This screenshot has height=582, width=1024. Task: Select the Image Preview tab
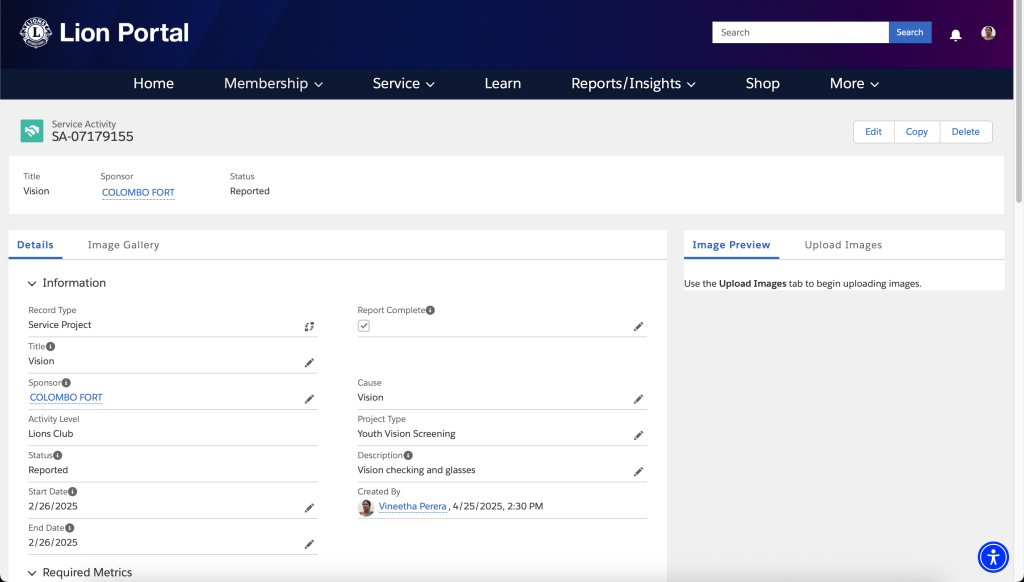pyautogui.click(x=731, y=245)
